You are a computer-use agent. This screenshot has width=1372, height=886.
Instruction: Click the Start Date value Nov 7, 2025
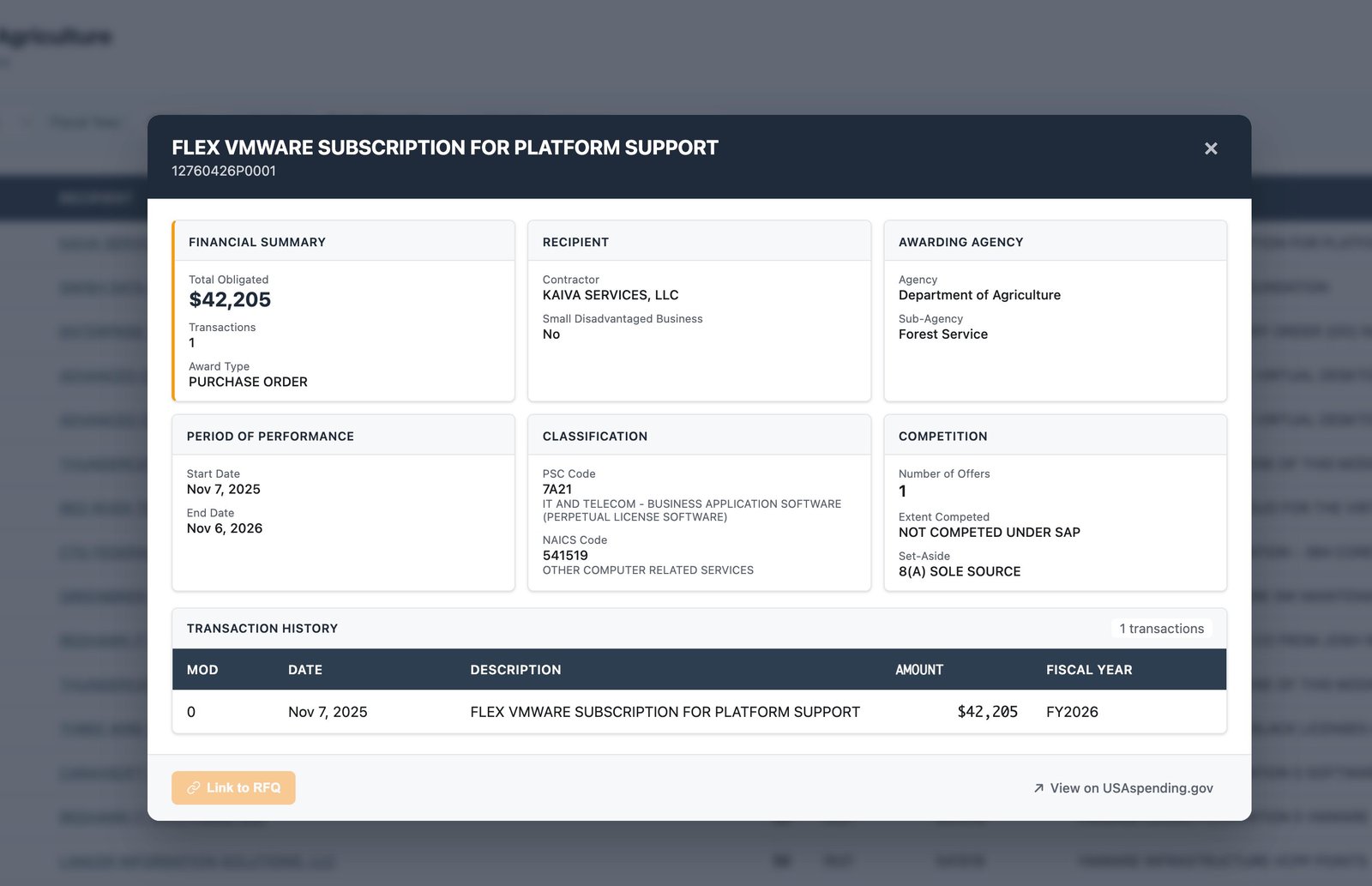click(x=224, y=489)
